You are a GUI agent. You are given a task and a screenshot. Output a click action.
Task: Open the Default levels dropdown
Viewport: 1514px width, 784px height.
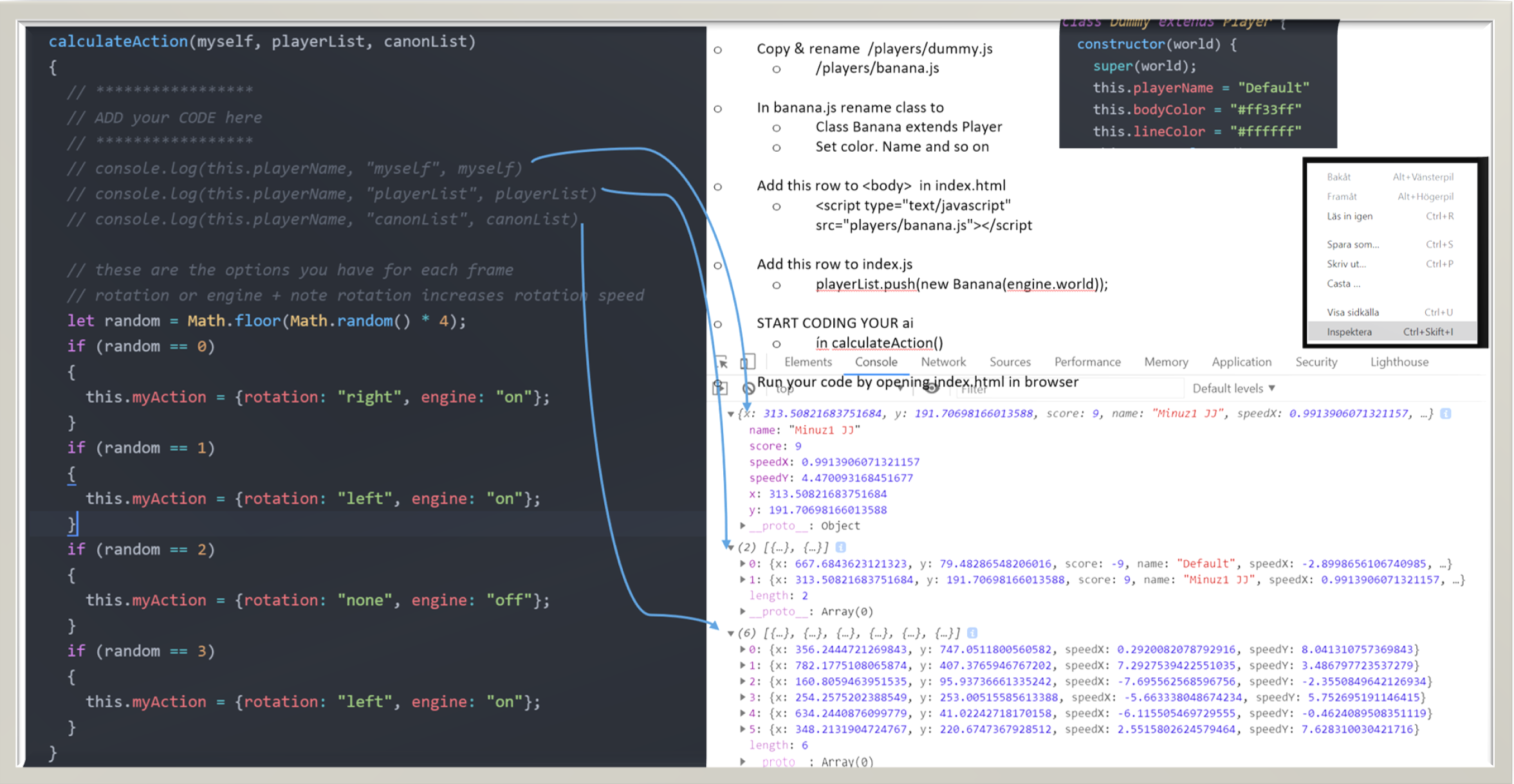coord(1233,388)
